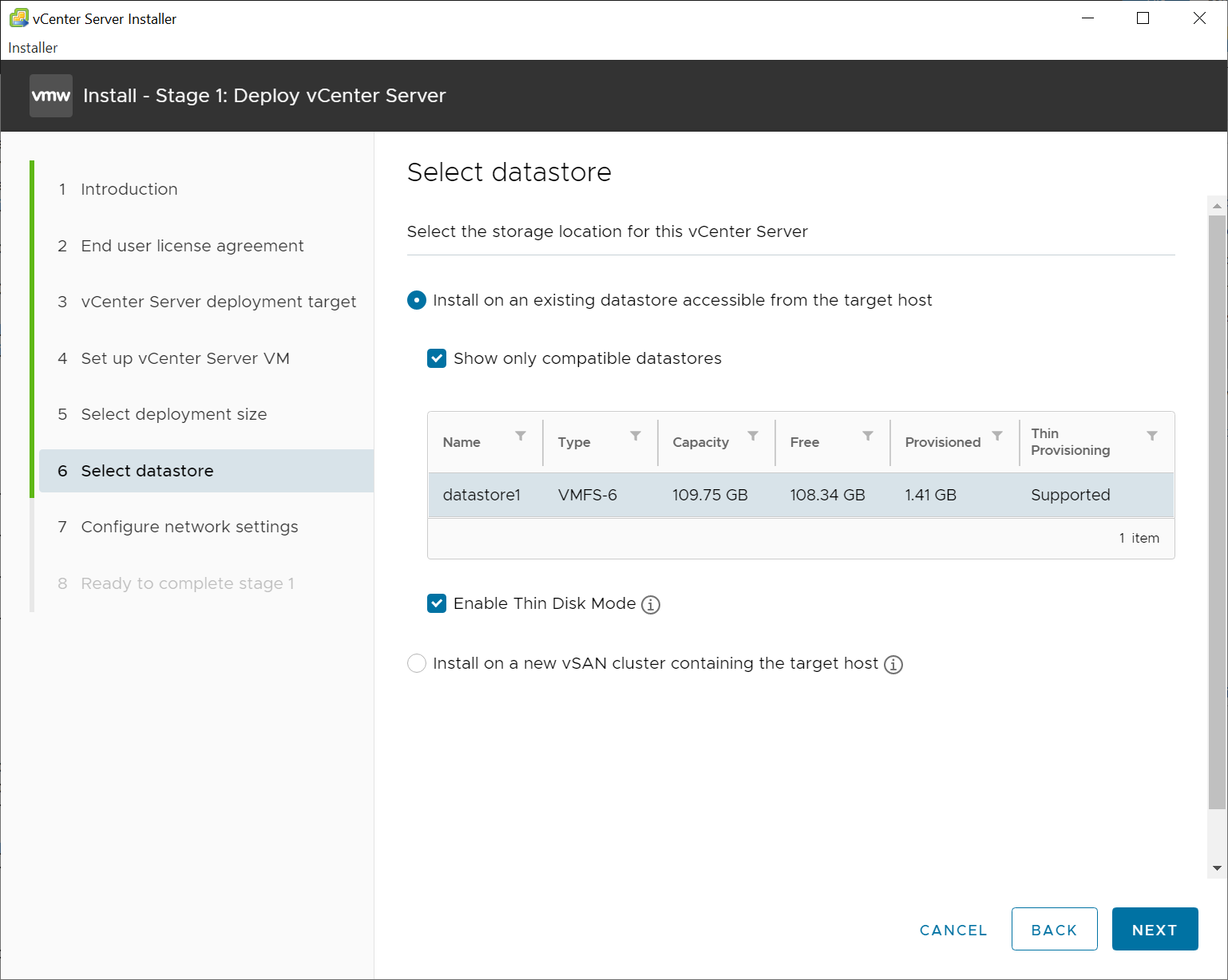1228x980 pixels.
Task: Click the Type column filter icon
Action: 636,436
